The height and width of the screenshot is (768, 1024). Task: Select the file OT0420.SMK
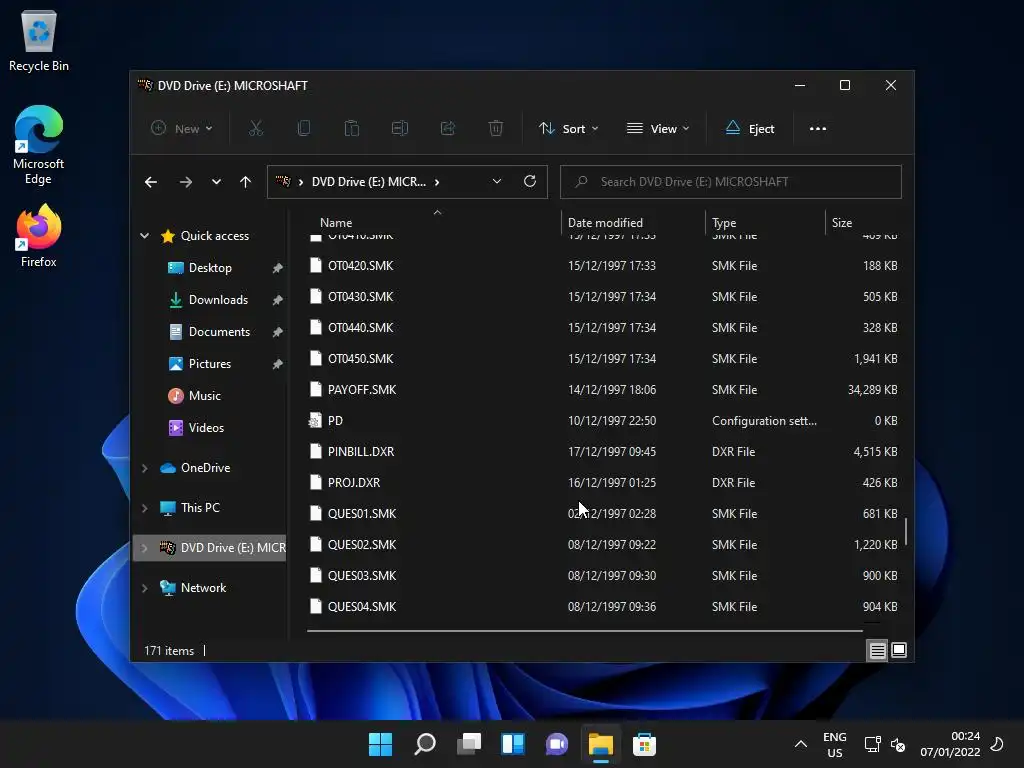pos(603,266)
